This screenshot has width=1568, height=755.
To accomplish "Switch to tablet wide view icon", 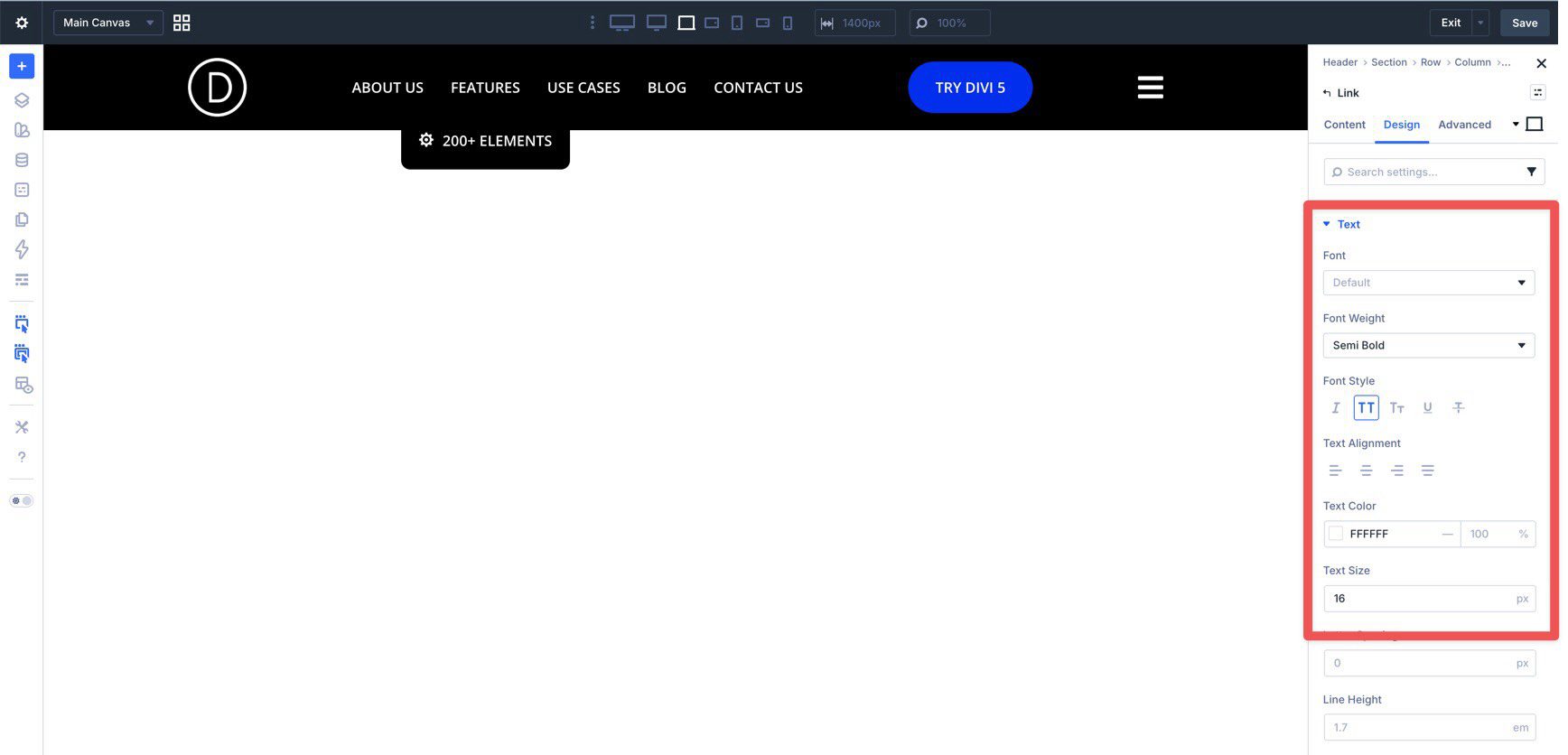I will click(x=712, y=23).
